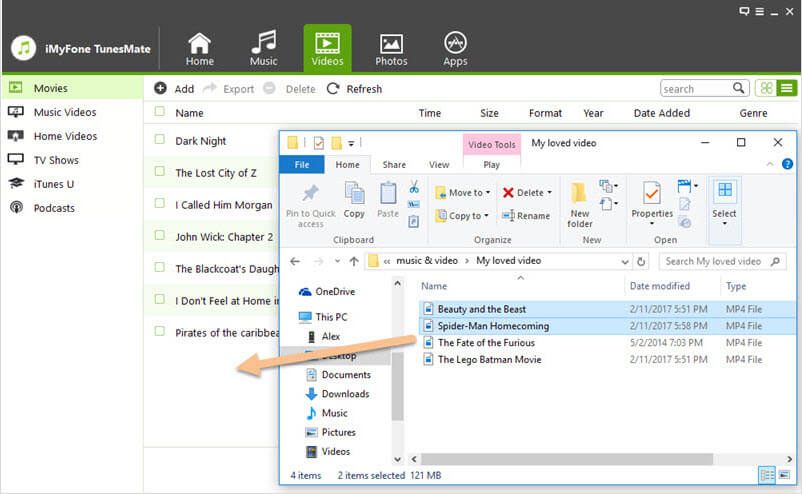This screenshot has width=802, height=494.
Task: Open Play tab under Video Tools
Action: [x=492, y=165]
